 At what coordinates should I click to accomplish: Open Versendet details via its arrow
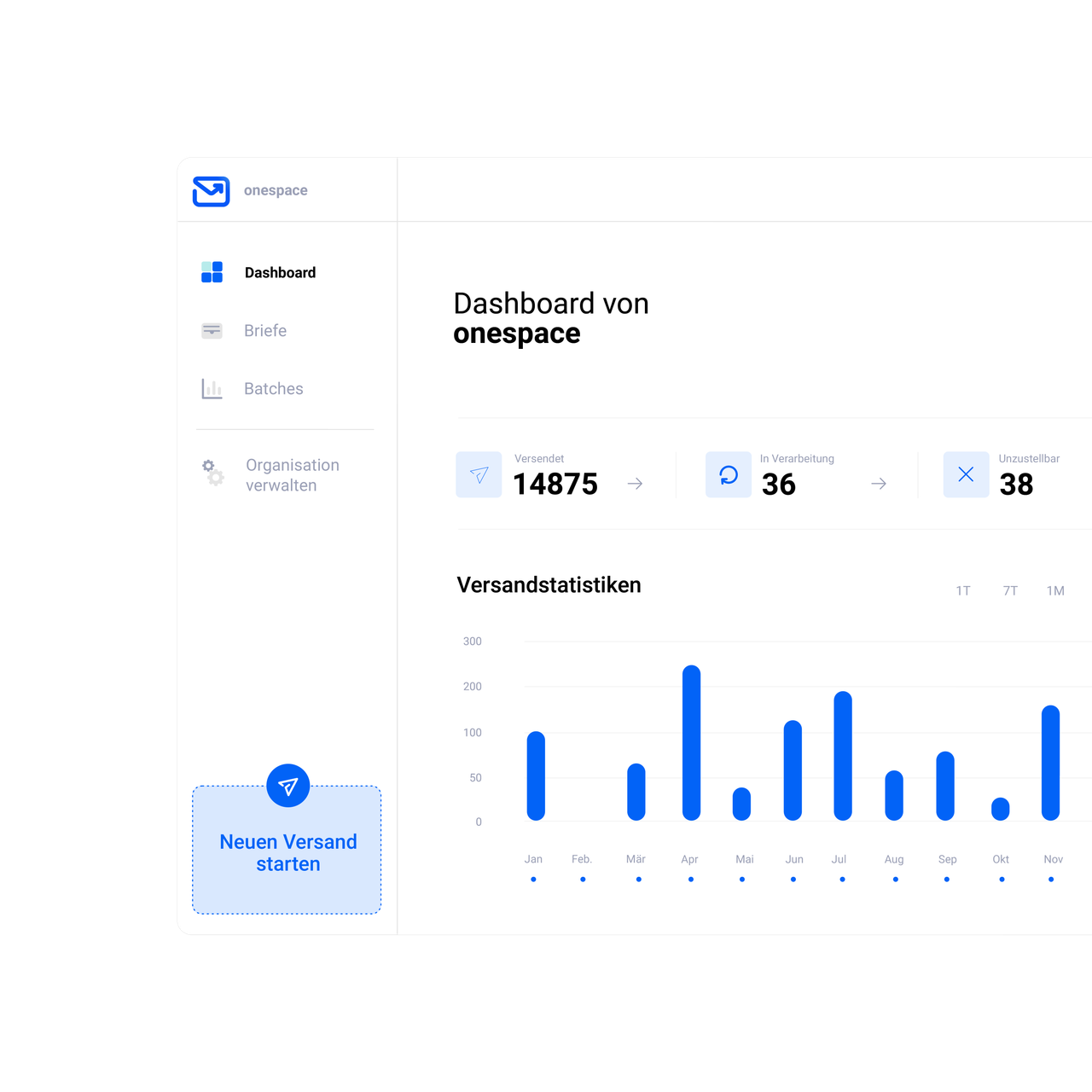(635, 483)
